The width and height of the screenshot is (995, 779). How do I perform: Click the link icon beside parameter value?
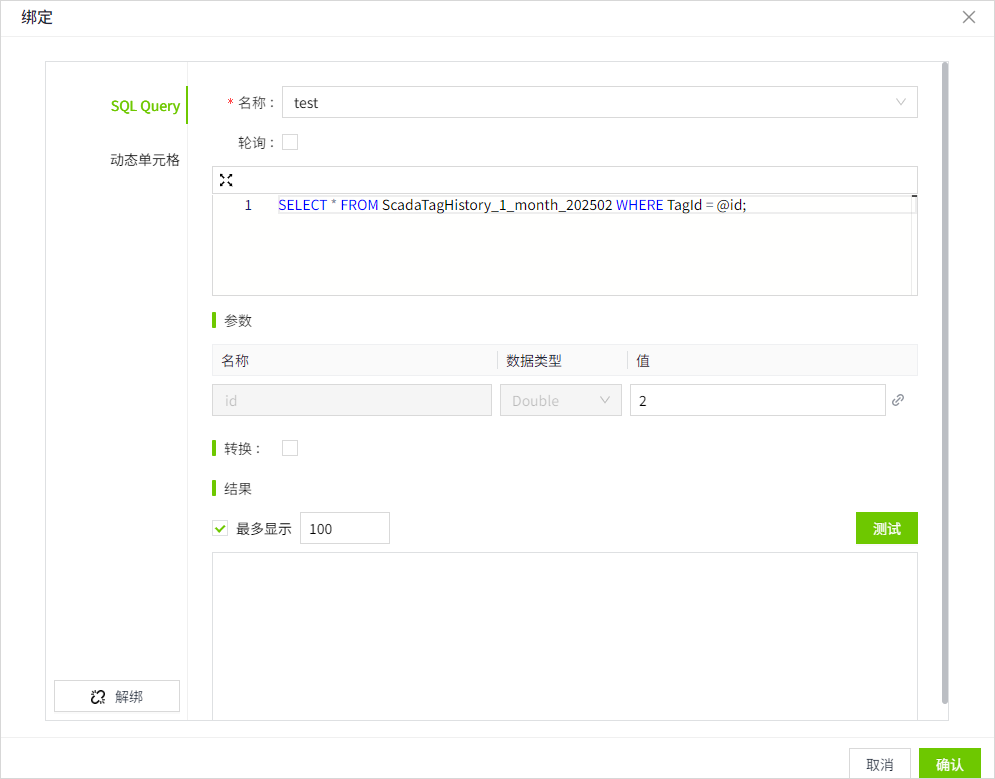tap(898, 400)
